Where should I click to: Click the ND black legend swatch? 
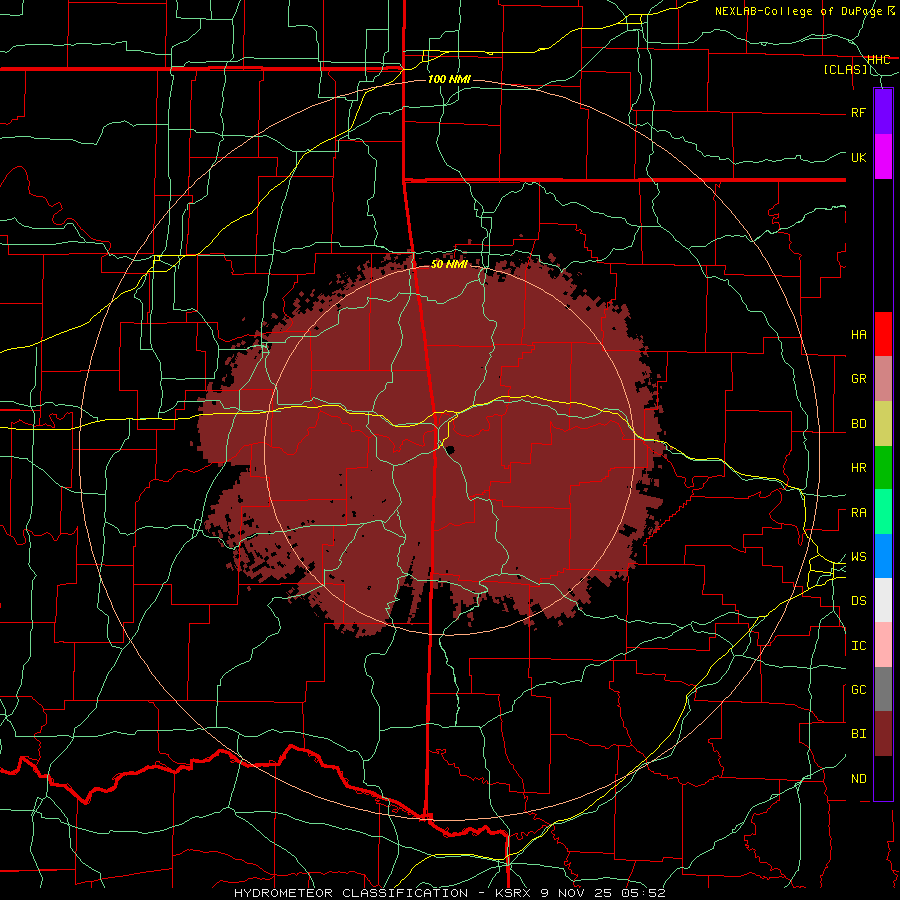(883, 778)
